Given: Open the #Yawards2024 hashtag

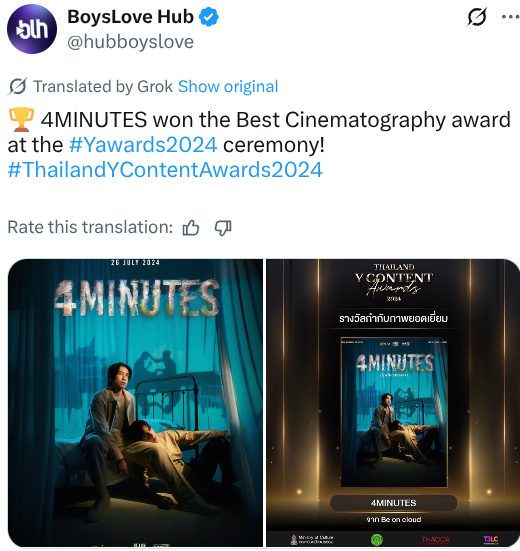Looking at the screenshot, I should tap(143, 145).
